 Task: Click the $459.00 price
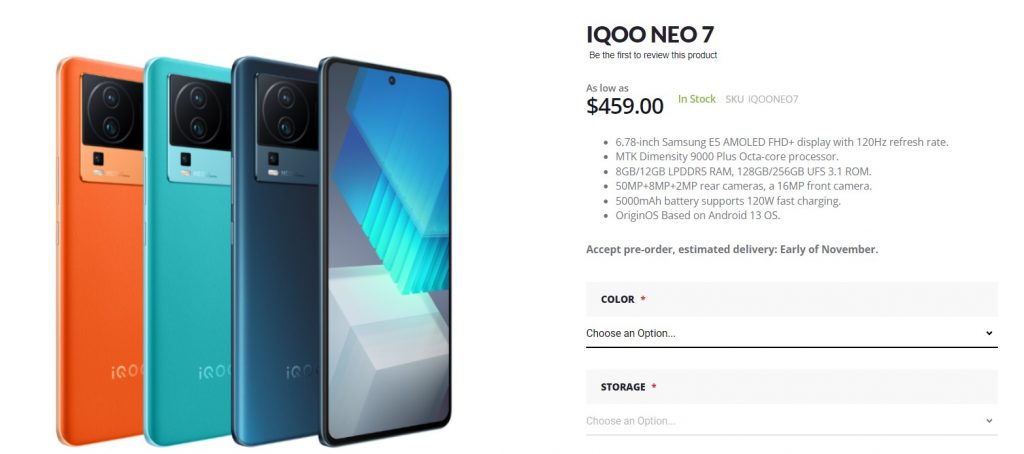pos(625,105)
